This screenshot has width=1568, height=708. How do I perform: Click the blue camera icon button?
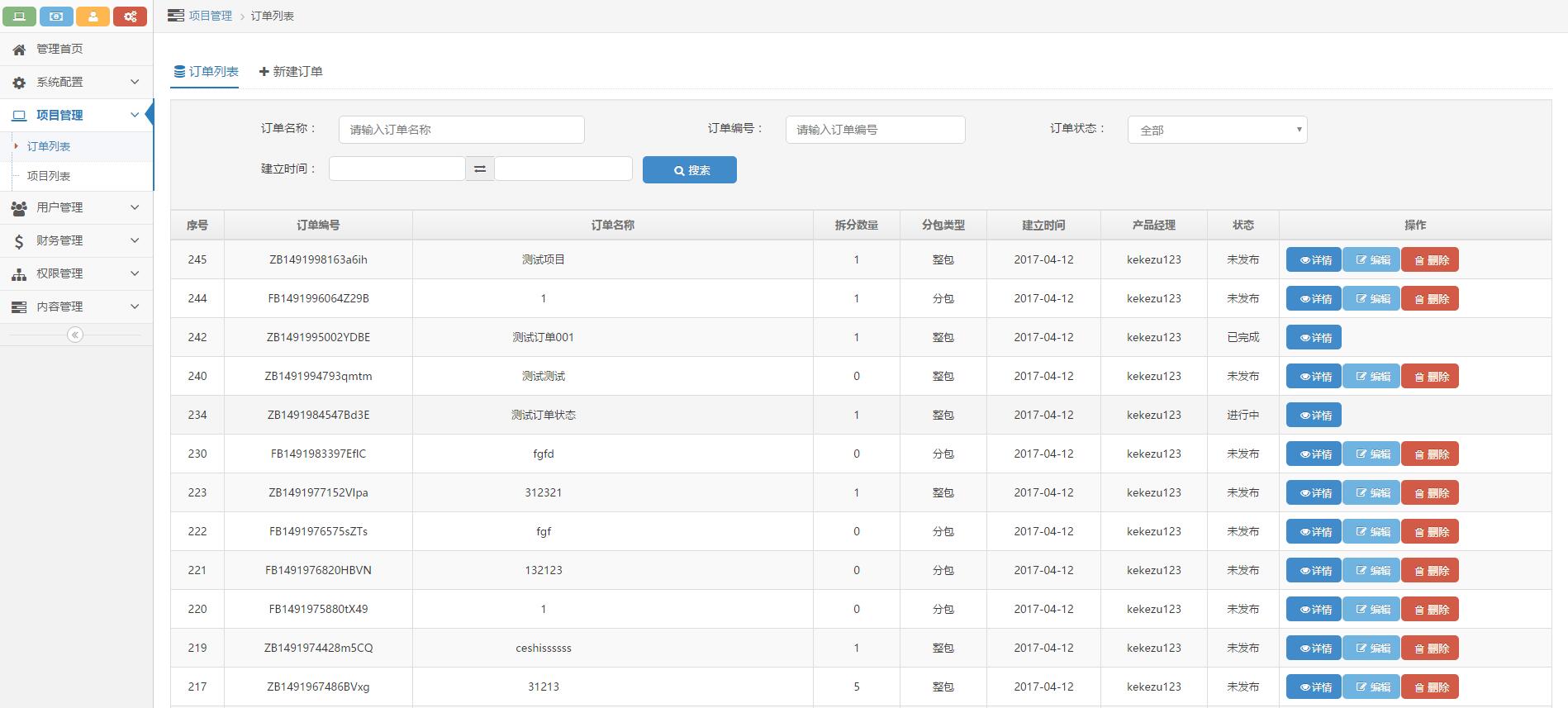pyautogui.click(x=56, y=17)
